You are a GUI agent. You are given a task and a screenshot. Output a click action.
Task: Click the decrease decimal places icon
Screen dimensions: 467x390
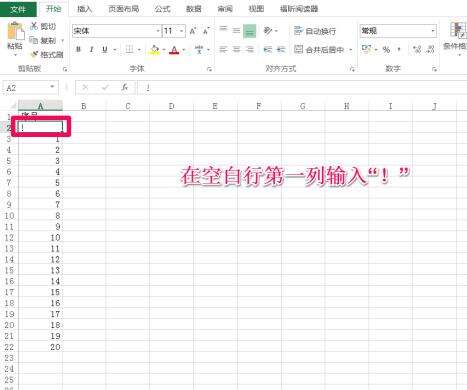tap(431, 50)
